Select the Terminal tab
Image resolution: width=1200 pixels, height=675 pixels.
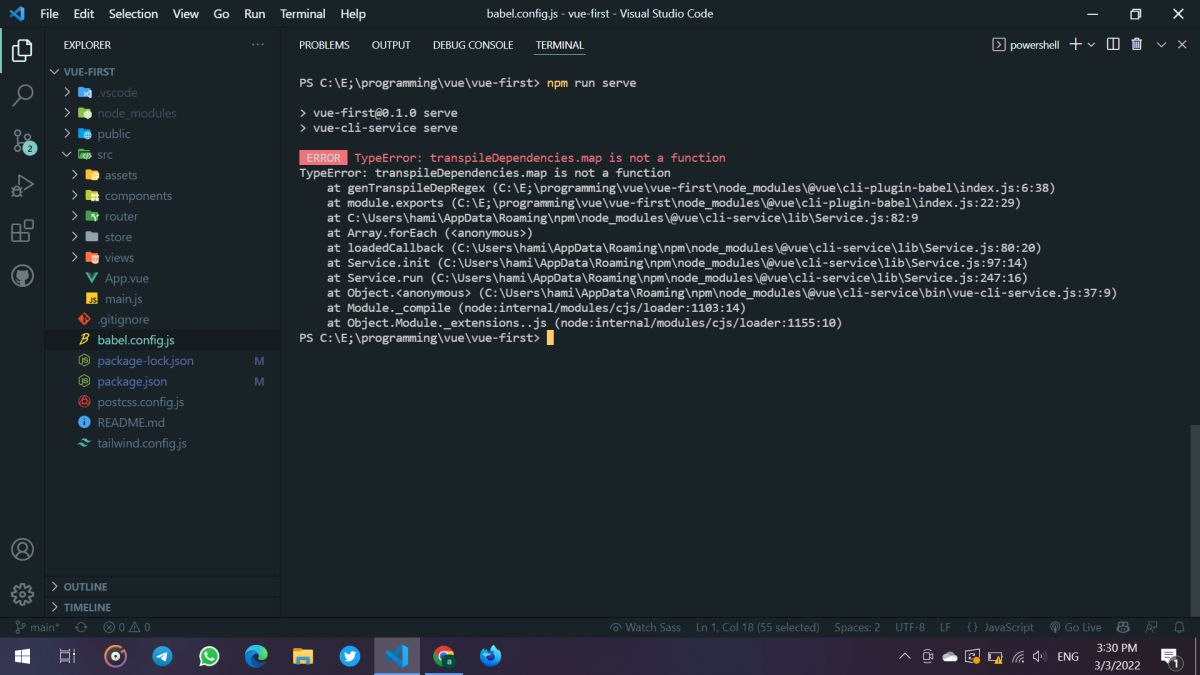(560, 45)
